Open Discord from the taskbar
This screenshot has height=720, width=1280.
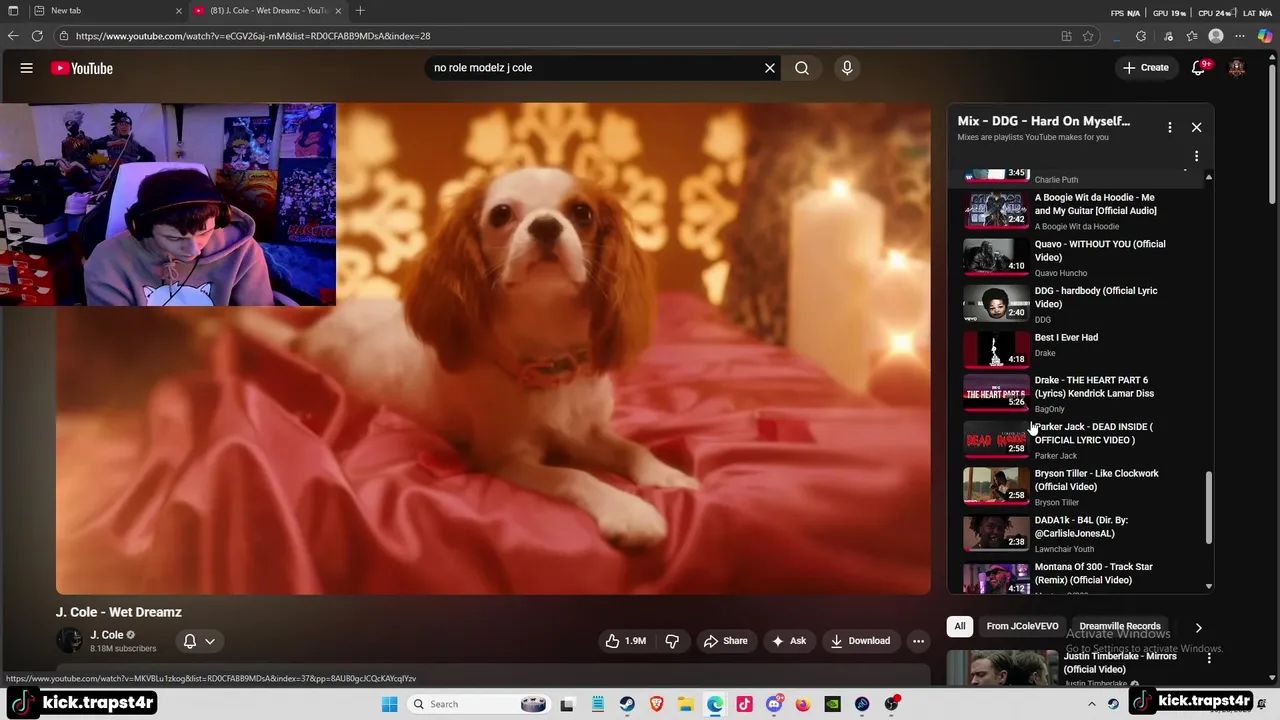774,704
